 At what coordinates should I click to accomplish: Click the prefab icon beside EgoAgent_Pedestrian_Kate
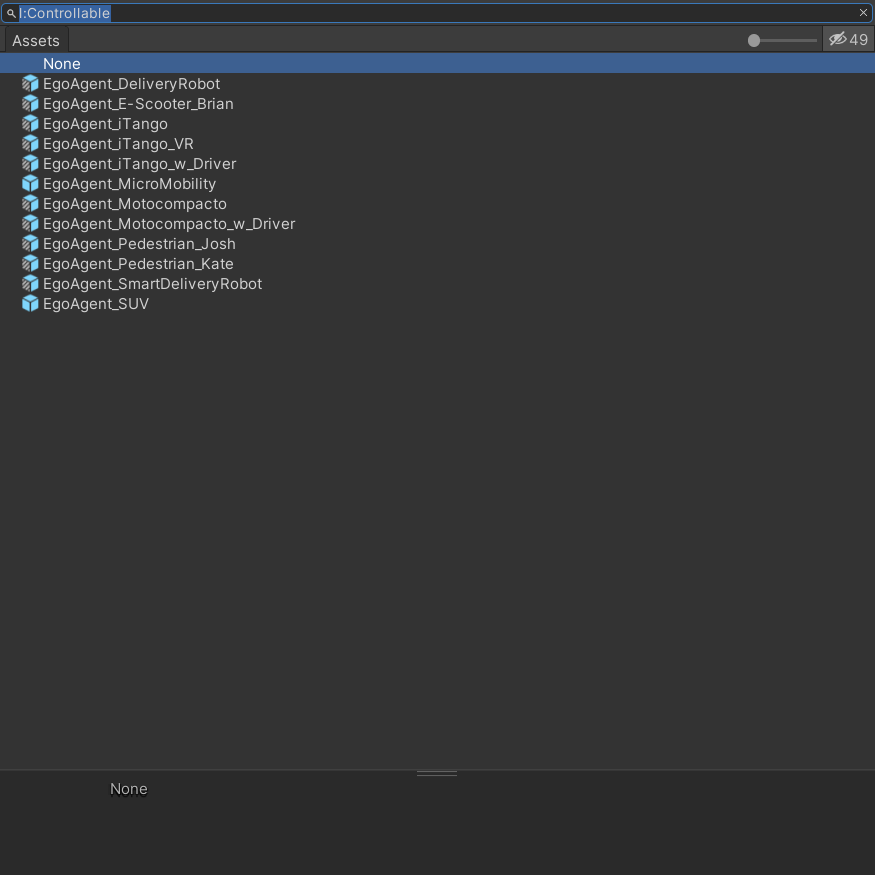30,264
